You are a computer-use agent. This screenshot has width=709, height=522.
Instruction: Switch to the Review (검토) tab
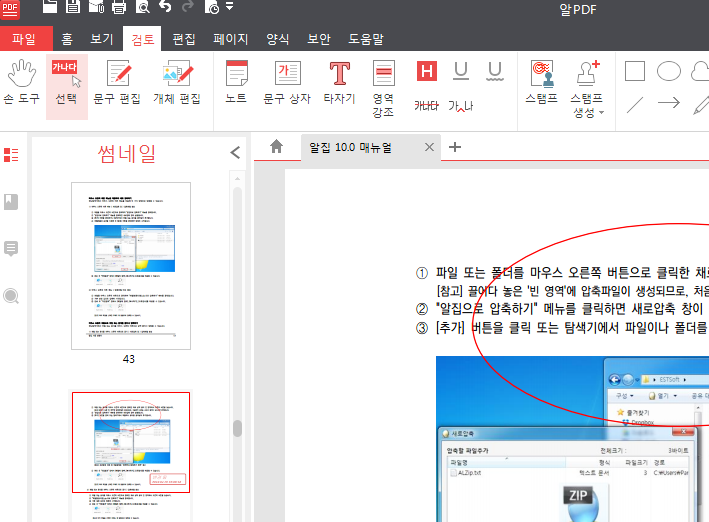[142, 39]
